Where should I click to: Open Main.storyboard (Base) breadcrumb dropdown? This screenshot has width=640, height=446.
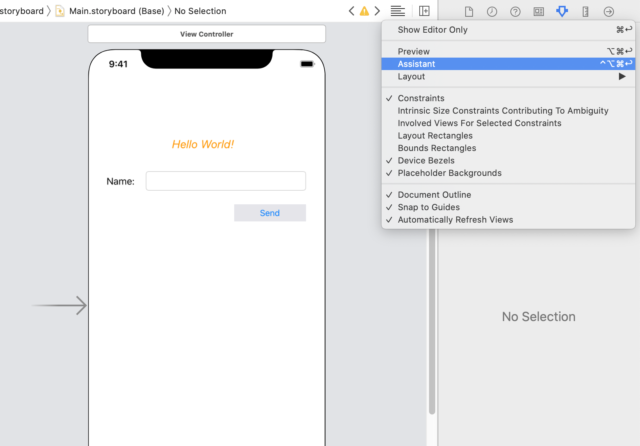coord(116,11)
